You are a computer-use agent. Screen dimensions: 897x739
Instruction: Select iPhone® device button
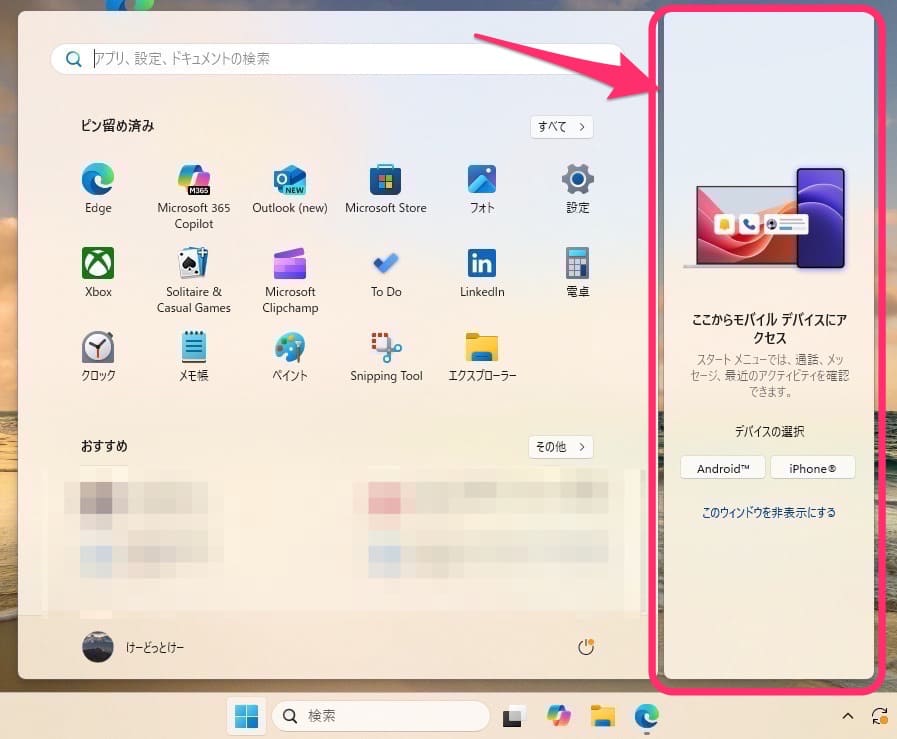[812, 468]
